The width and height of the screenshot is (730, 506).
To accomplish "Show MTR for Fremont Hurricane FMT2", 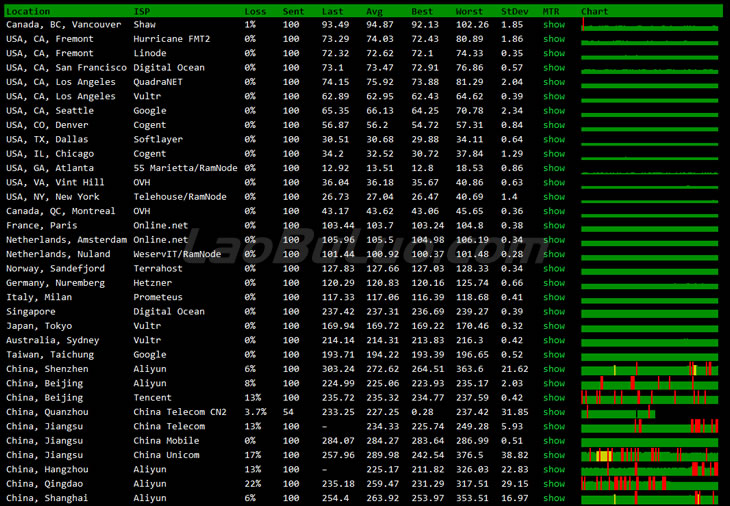I will tap(554, 39).
